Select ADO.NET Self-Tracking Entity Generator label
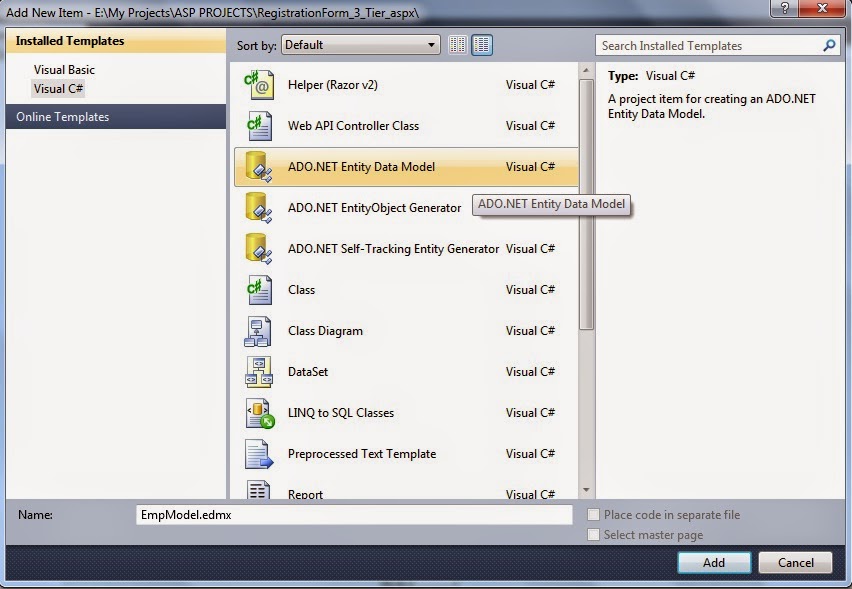Screen dimensions: 852x589 [x=393, y=249]
